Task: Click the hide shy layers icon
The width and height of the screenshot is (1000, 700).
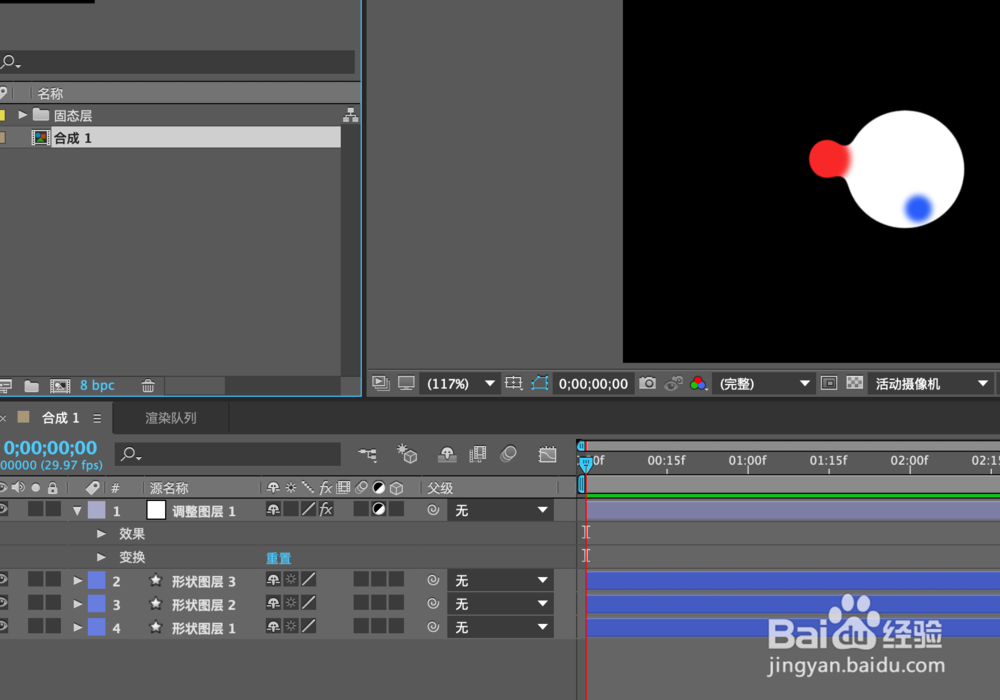Action: 446,455
